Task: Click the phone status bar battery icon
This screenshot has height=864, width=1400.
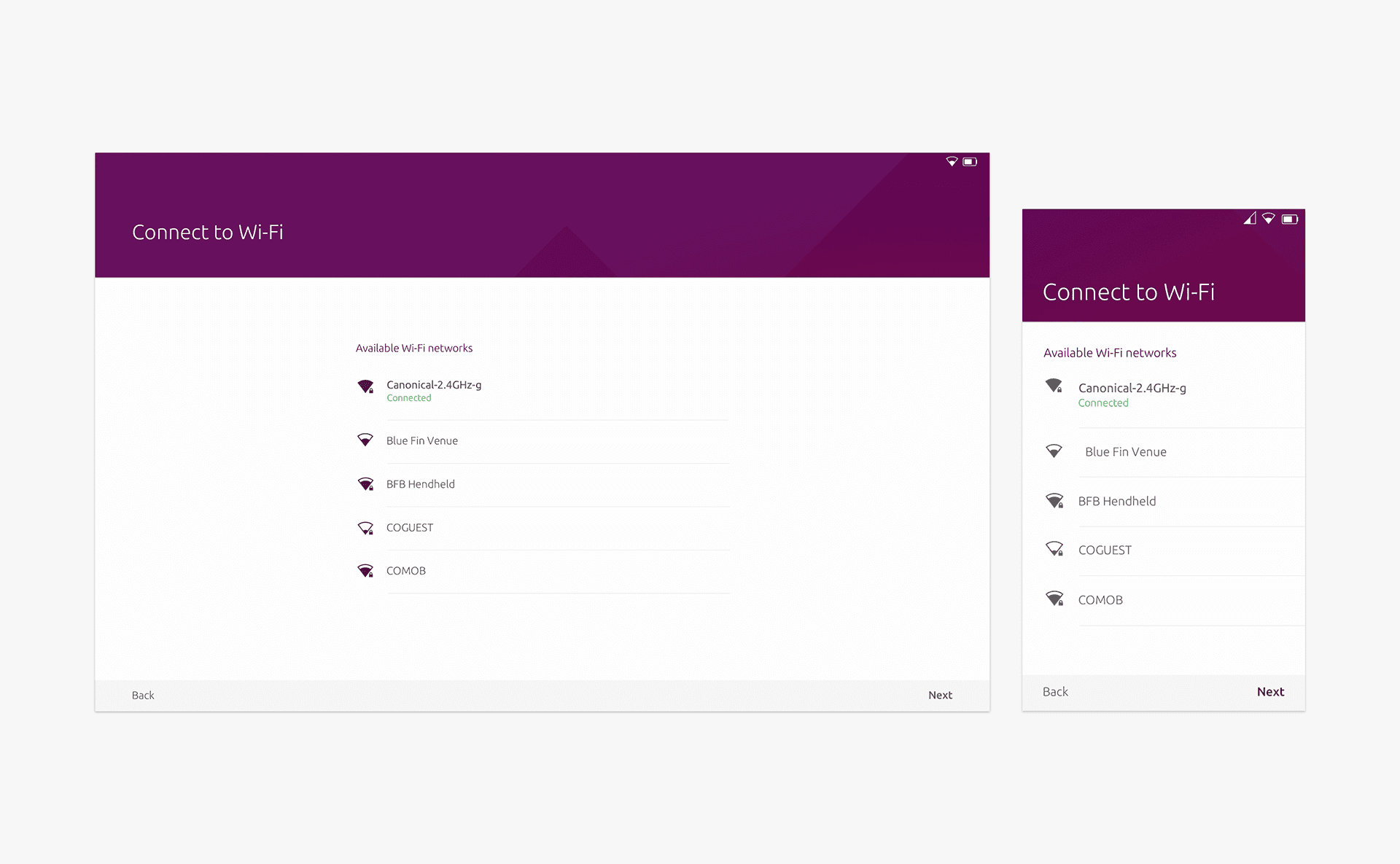Action: [x=1290, y=219]
